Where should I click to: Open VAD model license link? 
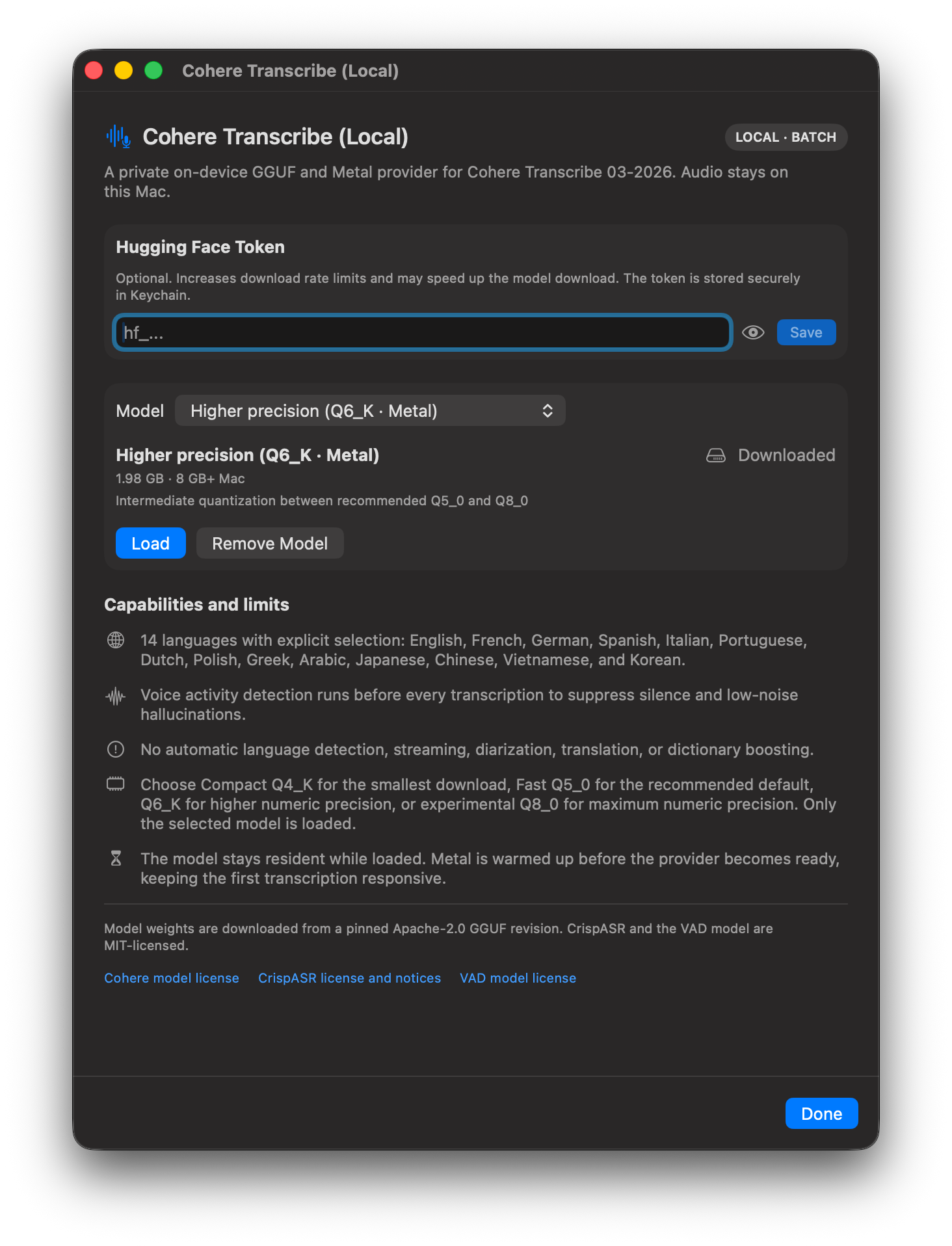pos(518,977)
